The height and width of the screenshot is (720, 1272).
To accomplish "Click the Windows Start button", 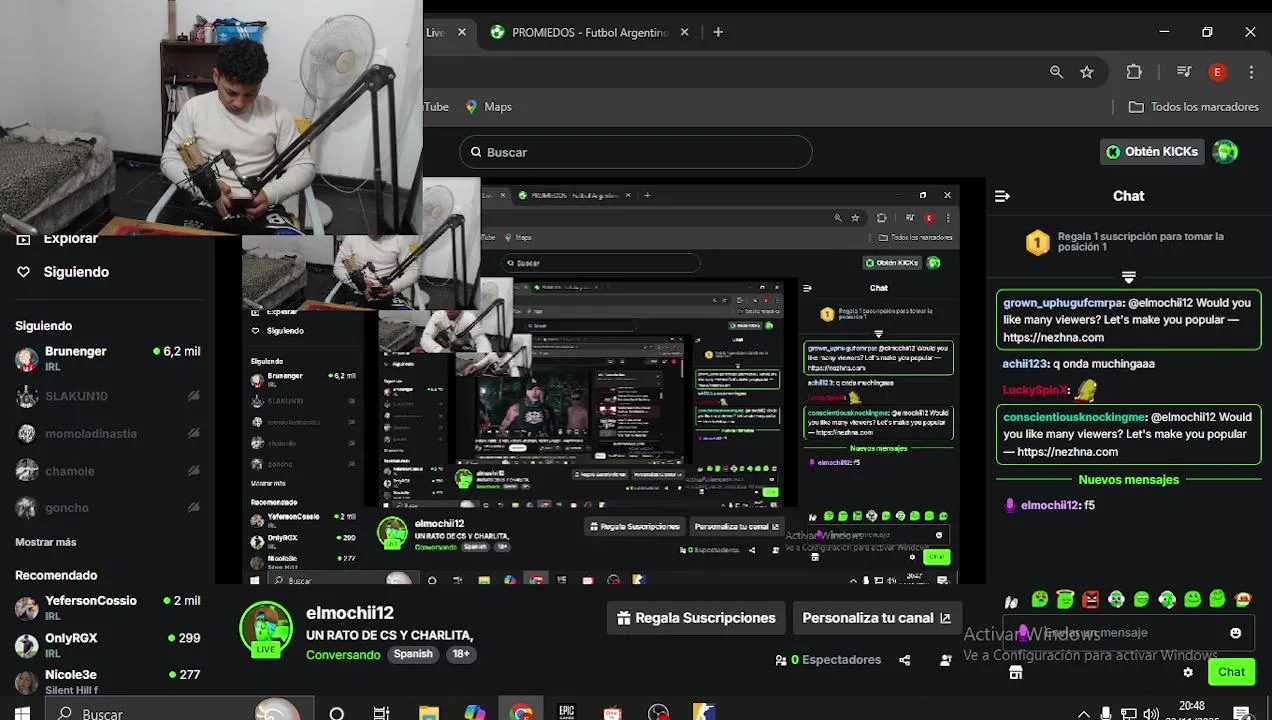I will [x=22, y=713].
